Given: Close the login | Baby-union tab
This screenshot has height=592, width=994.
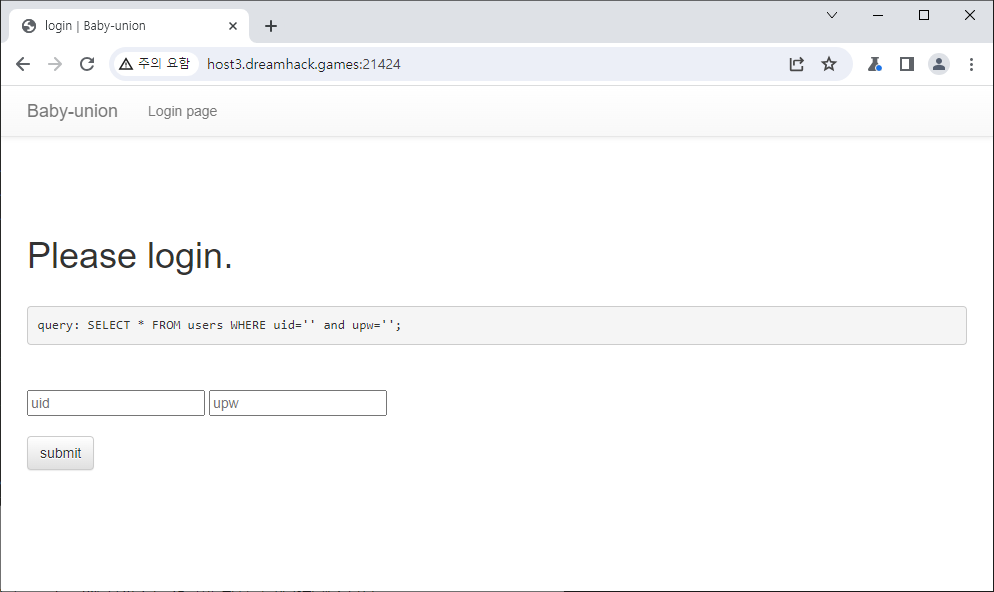Looking at the screenshot, I should (x=233, y=26).
